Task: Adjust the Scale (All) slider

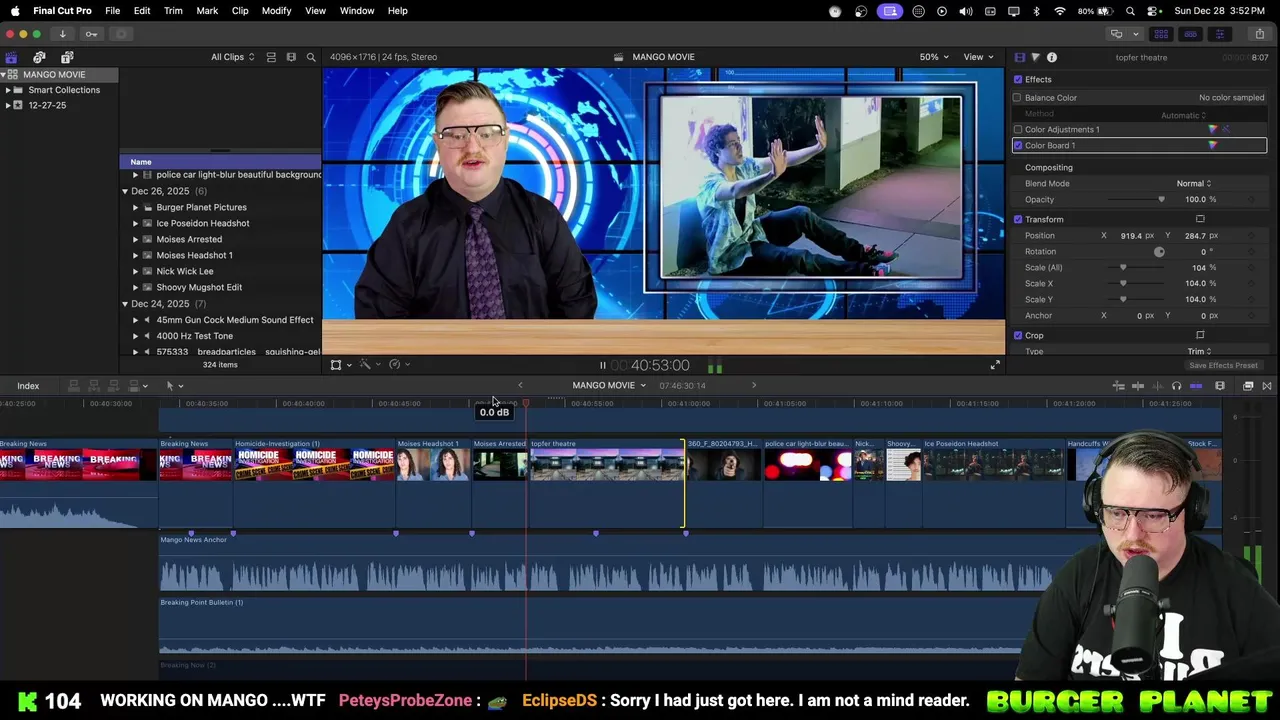Action: click(1136, 268)
